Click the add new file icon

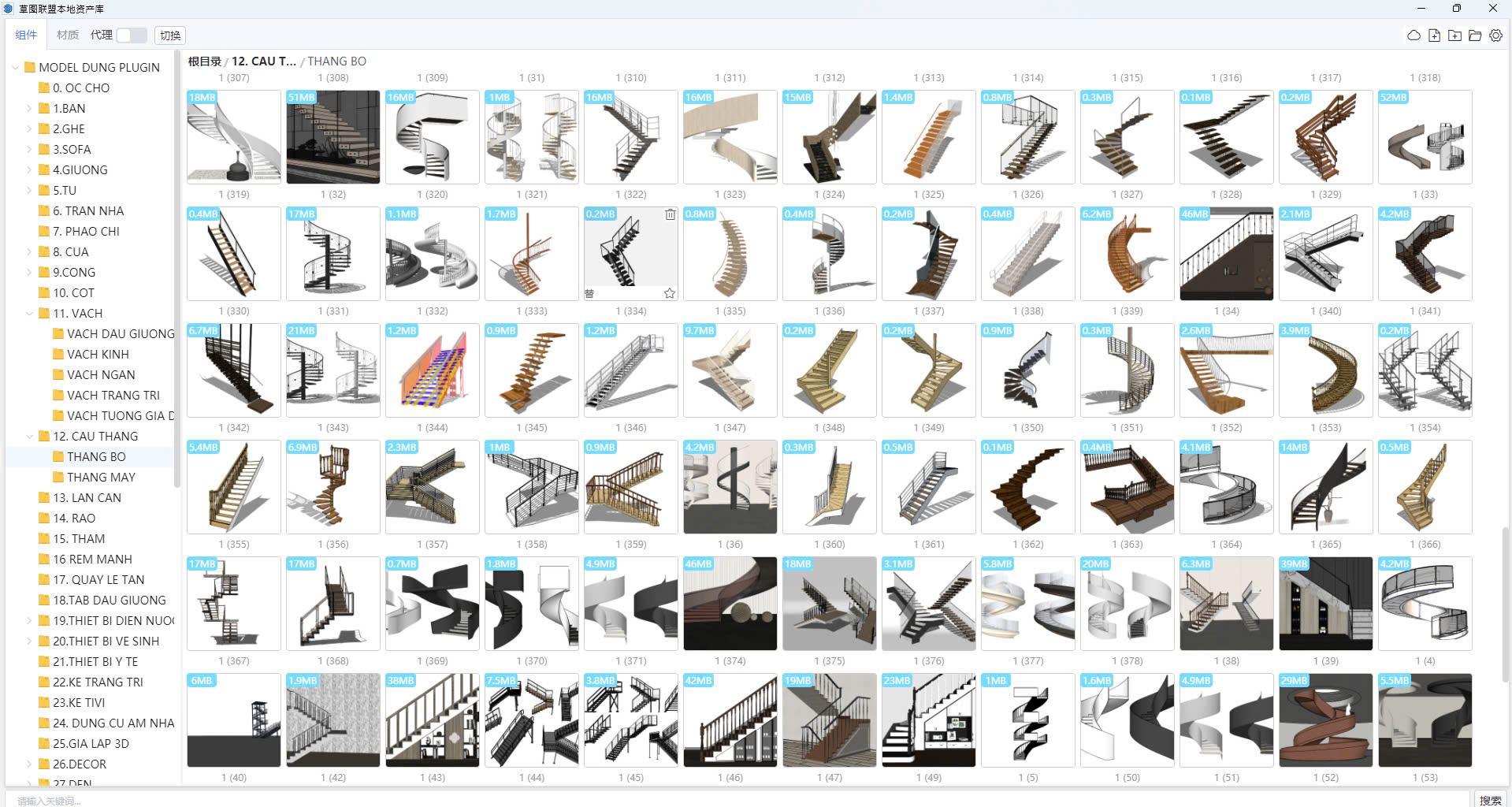coord(1434,35)
